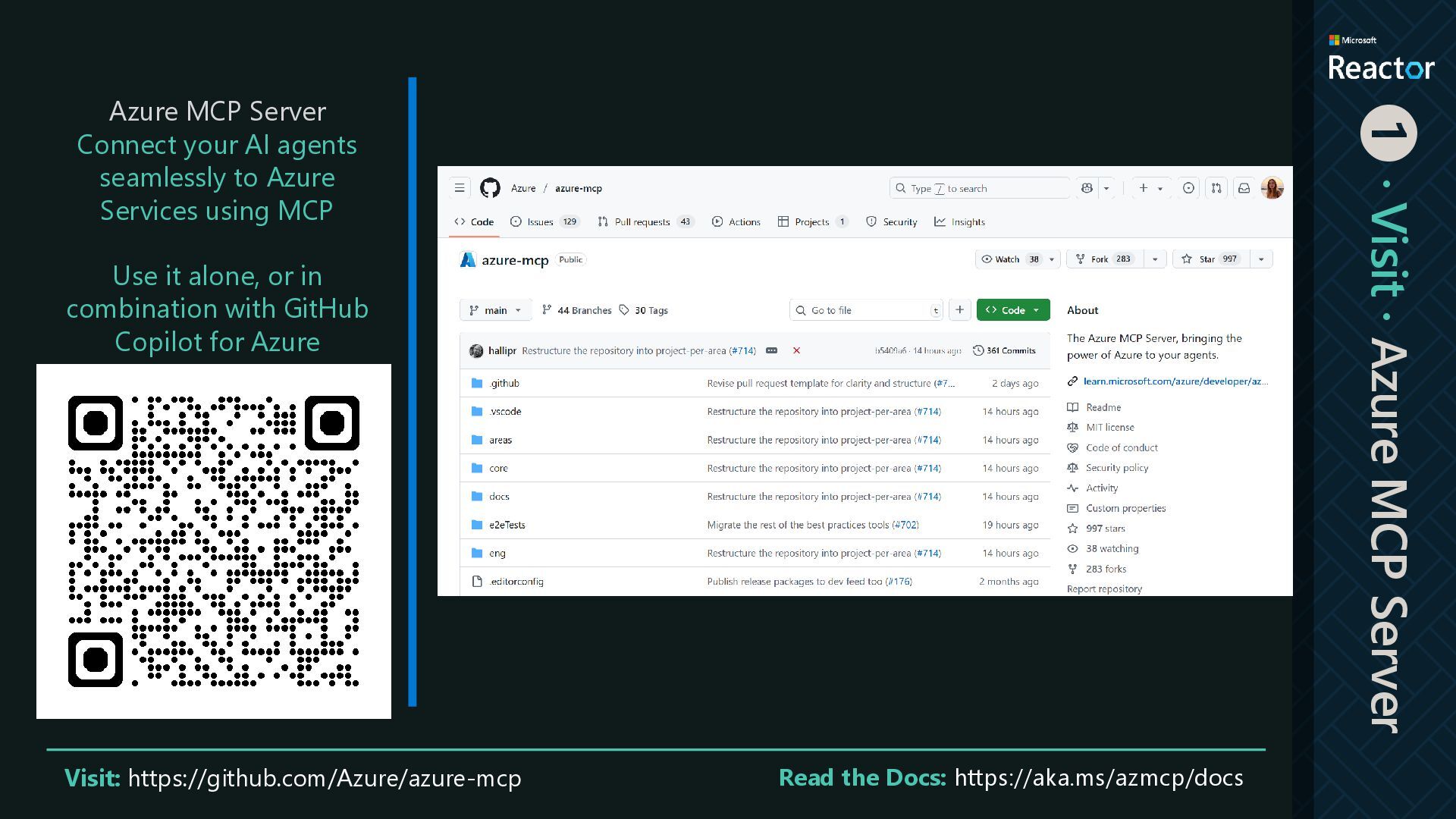The width and height of the screenshot is (1456, 819).
Task: Open the notifications inbox icon
Action: pyautogui.click(x=1244, y=188)
